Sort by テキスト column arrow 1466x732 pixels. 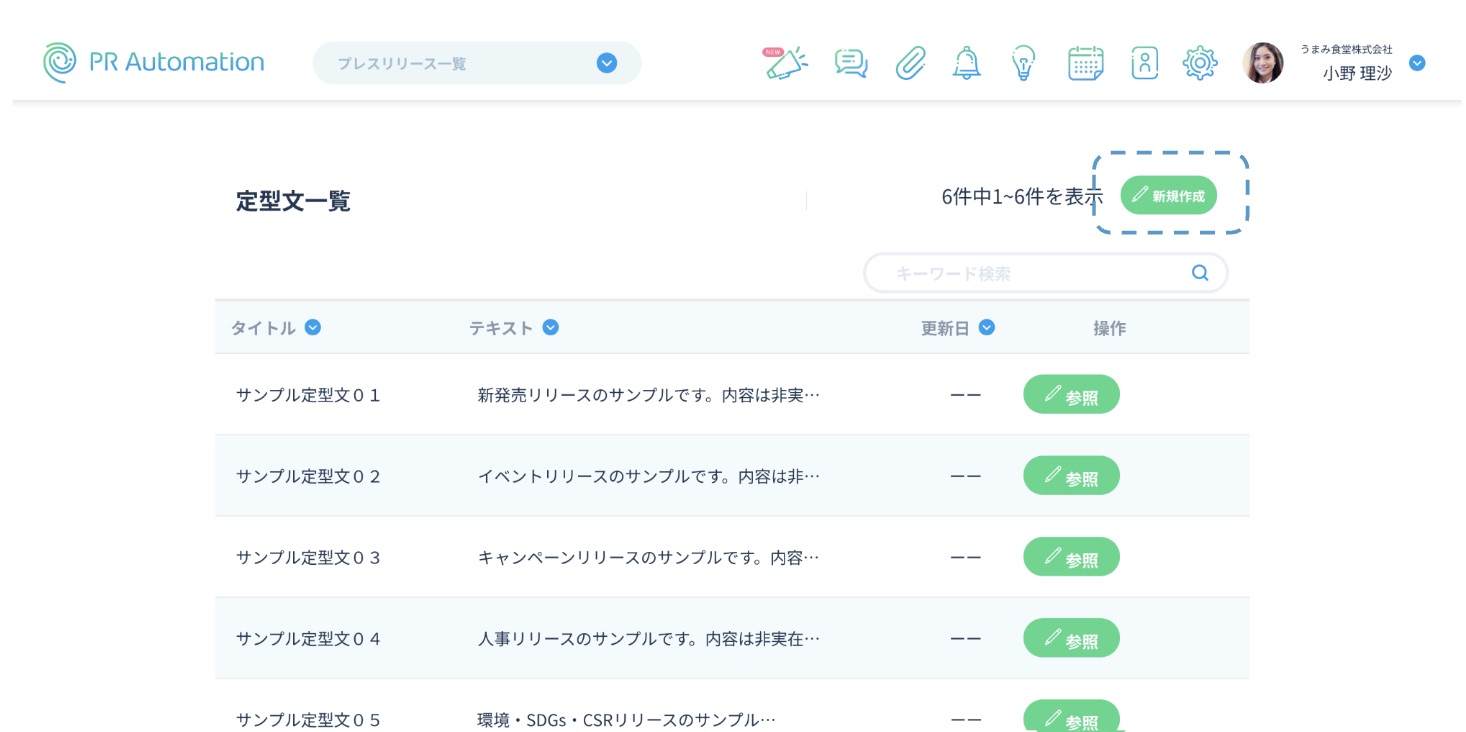550,327
